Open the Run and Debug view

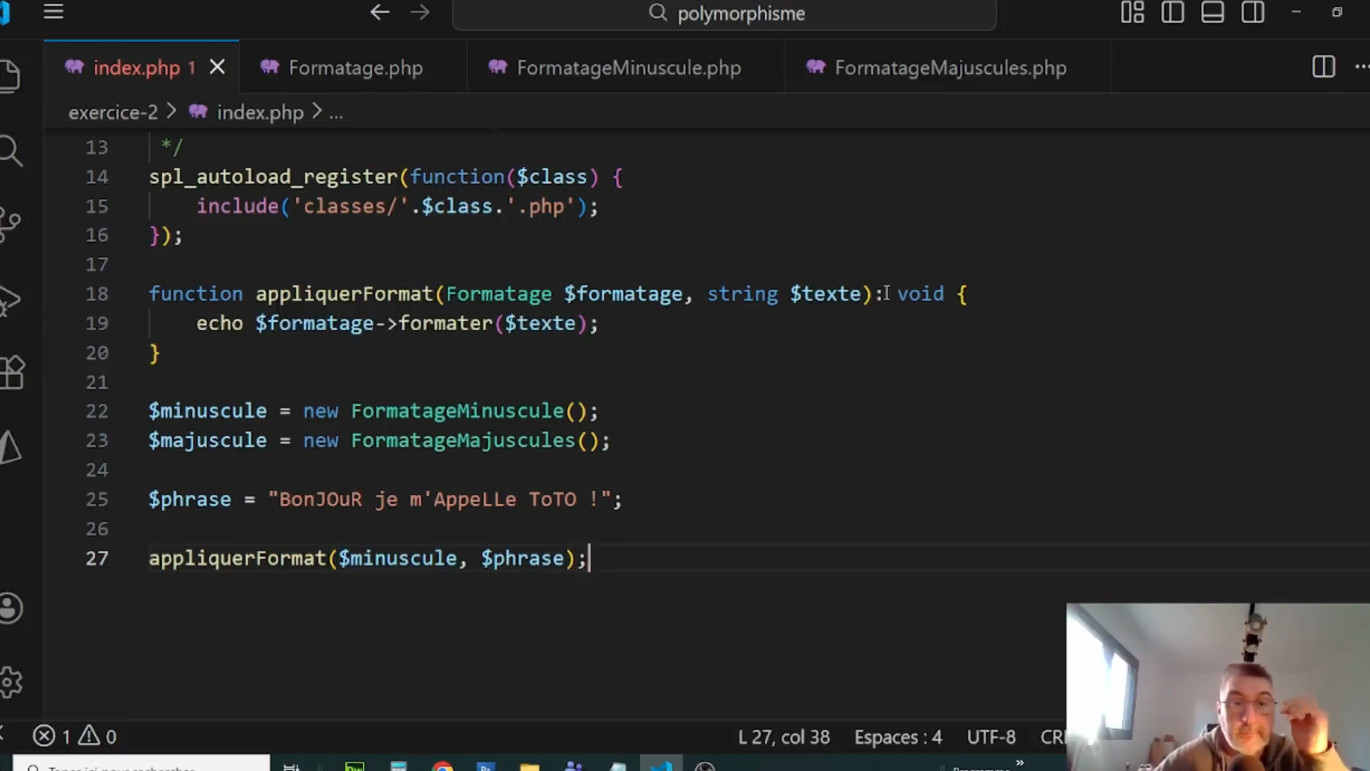11,299
